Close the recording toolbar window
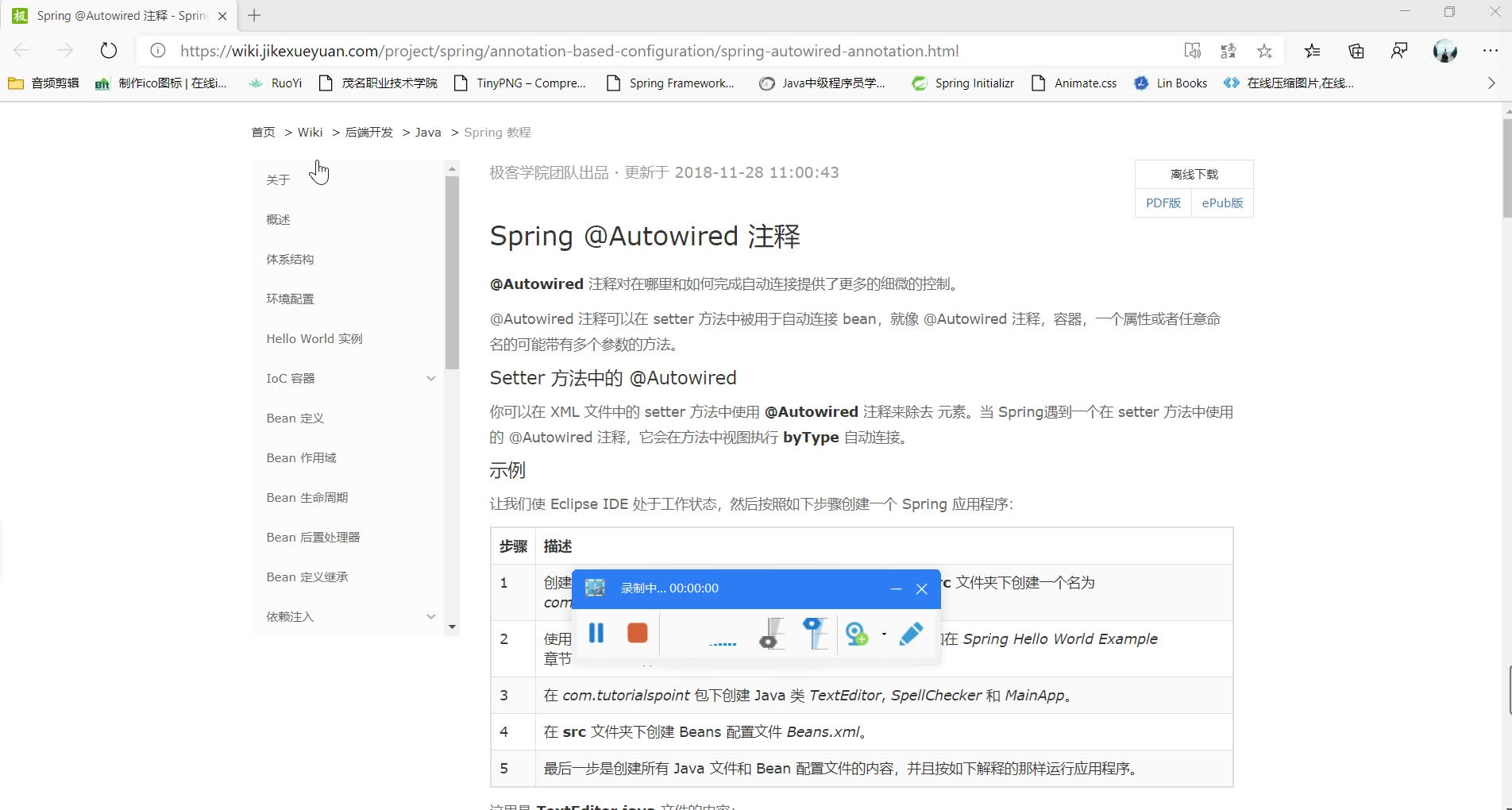Image resolution: width=1512 pixels, height=810 pixels. [x=922, y=588]
